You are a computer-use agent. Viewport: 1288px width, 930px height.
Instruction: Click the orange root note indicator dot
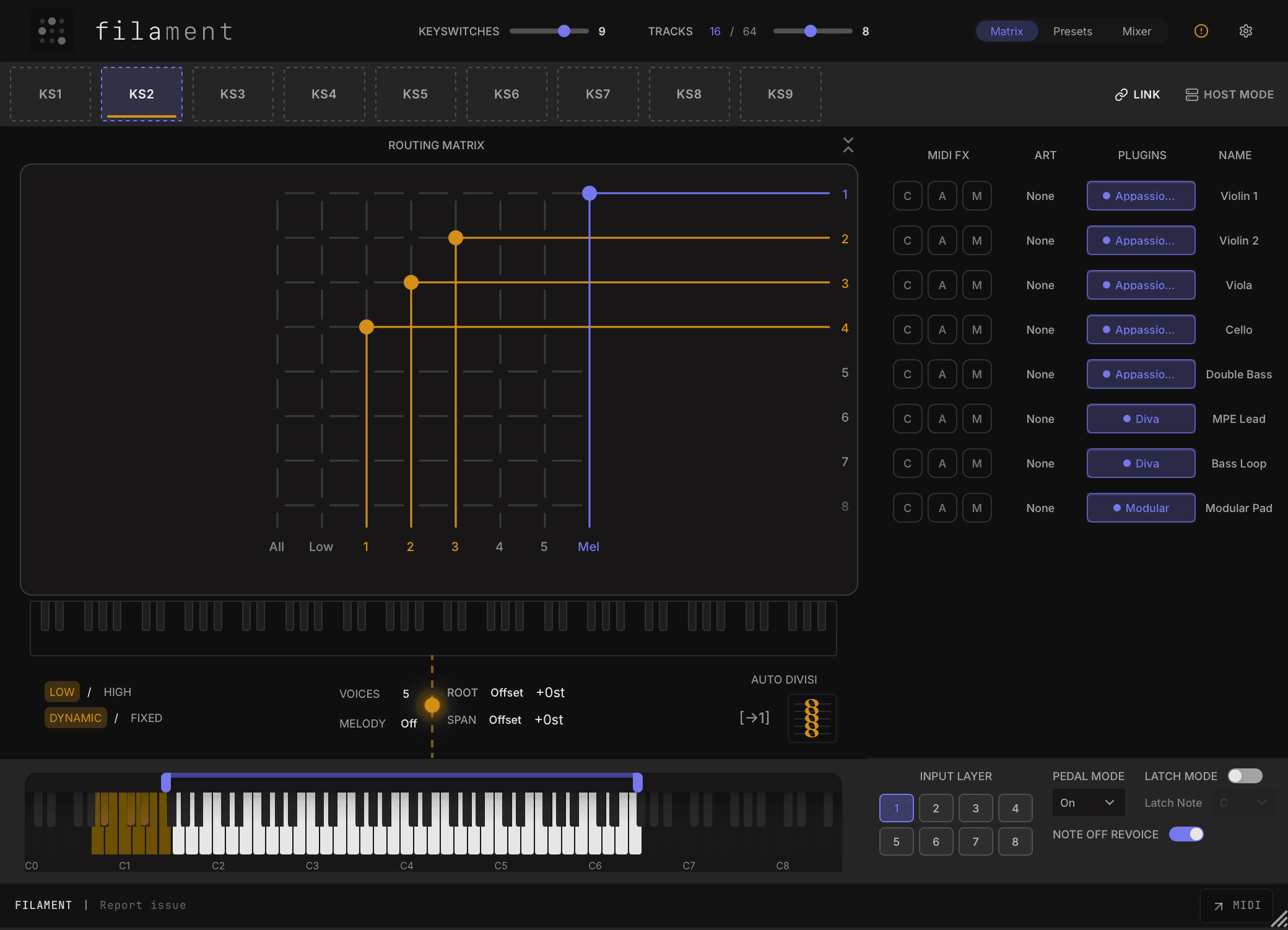[x=432, y=705]
